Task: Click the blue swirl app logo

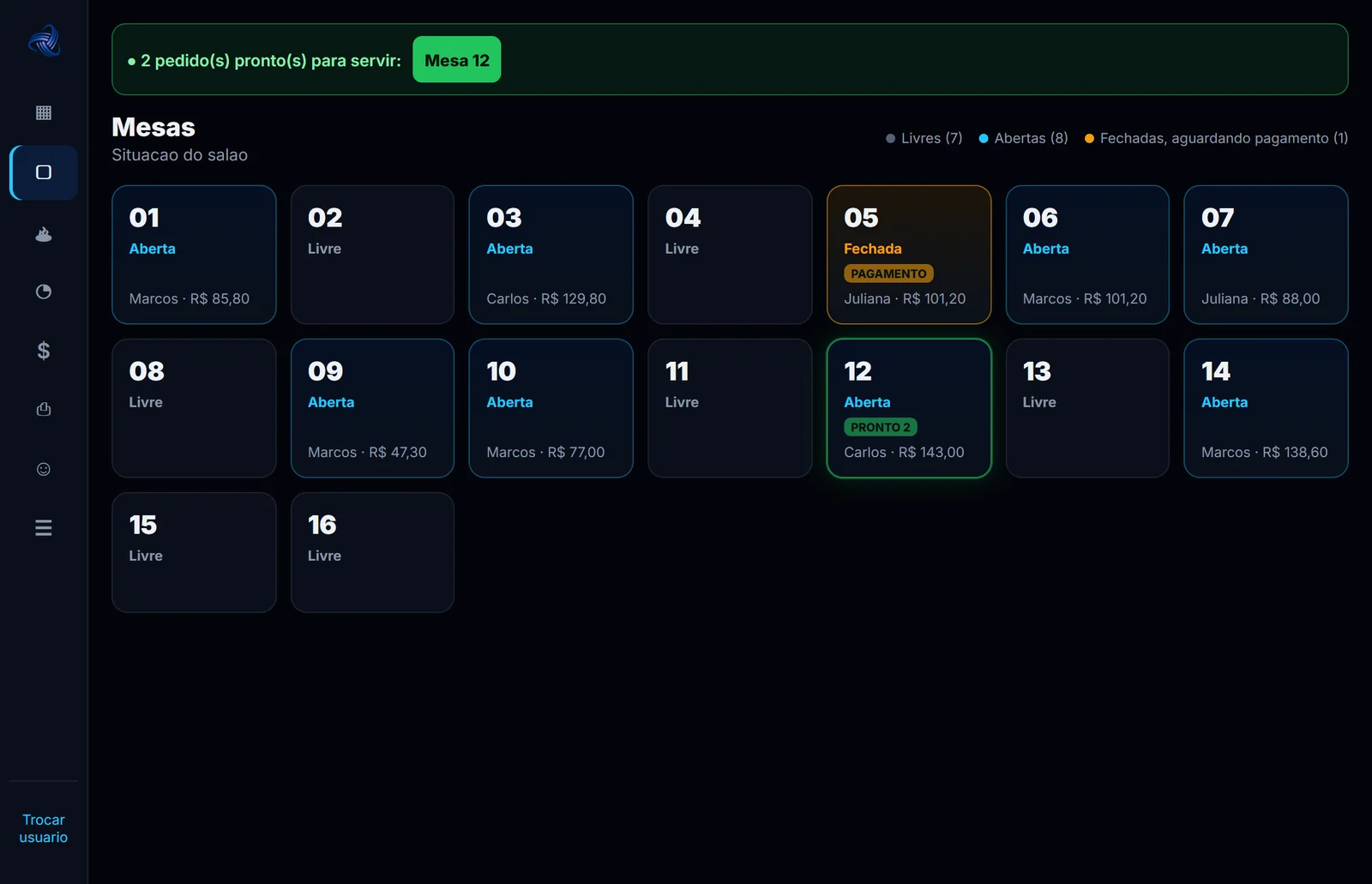Action: [x=44, y=40]
